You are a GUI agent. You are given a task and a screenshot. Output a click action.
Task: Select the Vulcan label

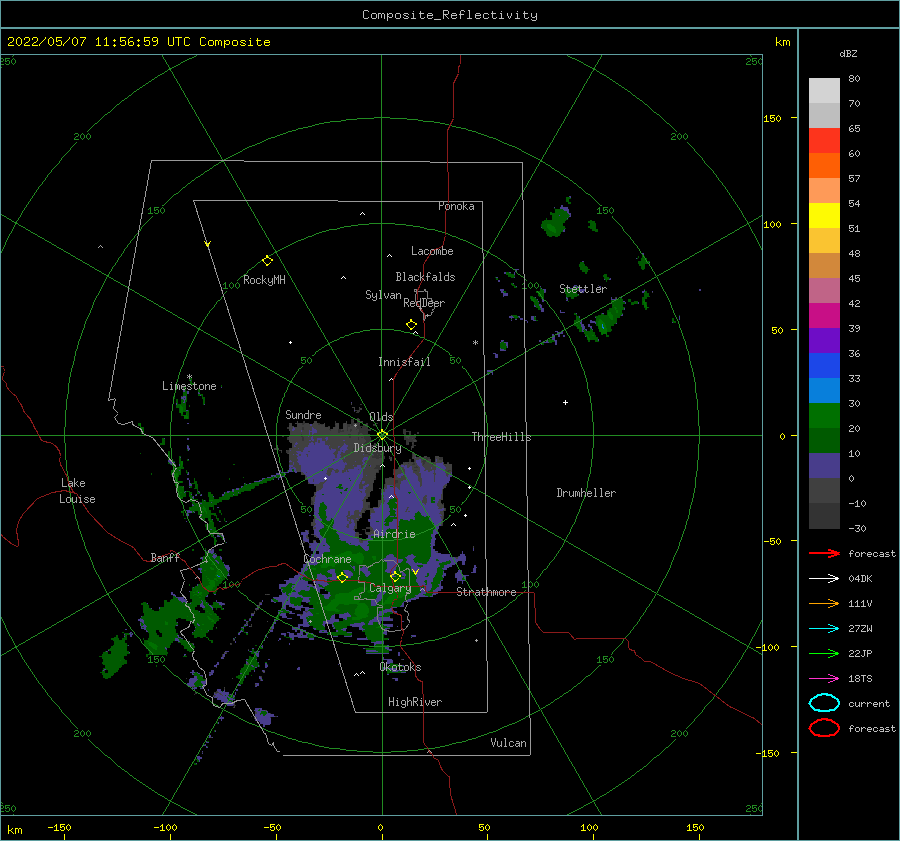[x=509, y=743]
